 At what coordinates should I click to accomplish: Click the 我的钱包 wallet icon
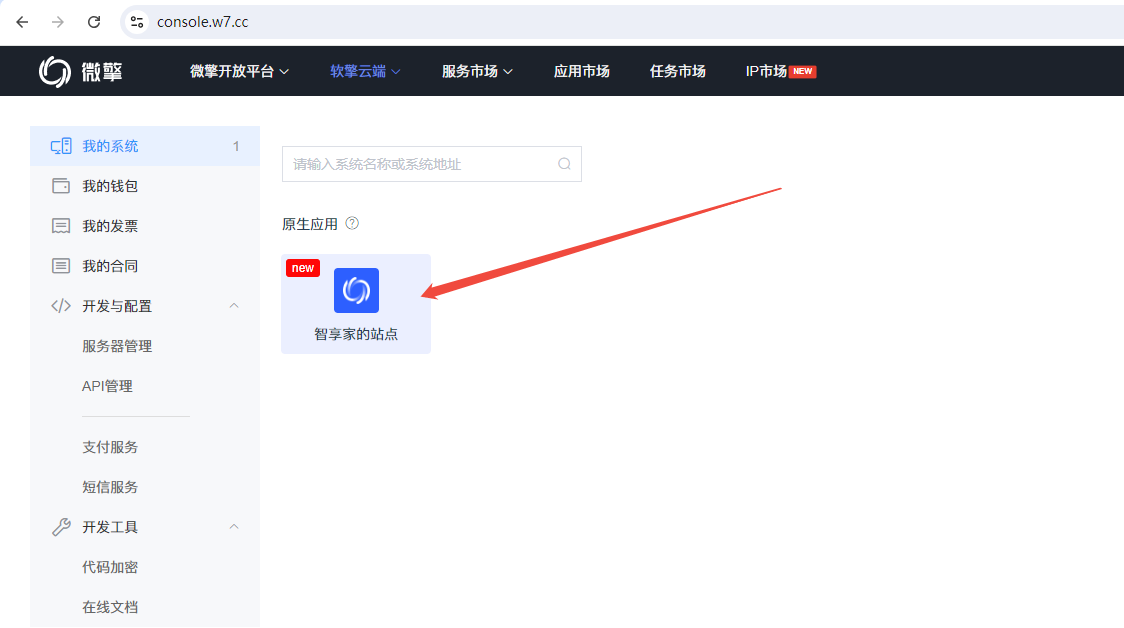(x=61, y=186)
